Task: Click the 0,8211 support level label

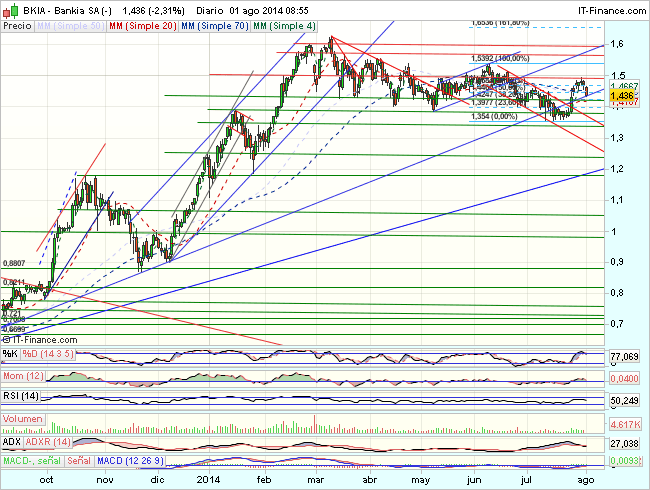Action: point(14,282)
